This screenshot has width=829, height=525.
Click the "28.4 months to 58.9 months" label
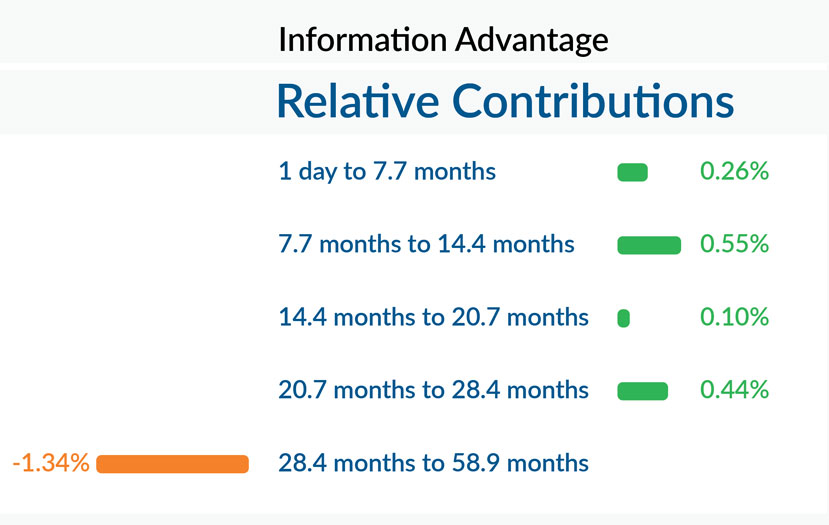(x=433, y=463)
